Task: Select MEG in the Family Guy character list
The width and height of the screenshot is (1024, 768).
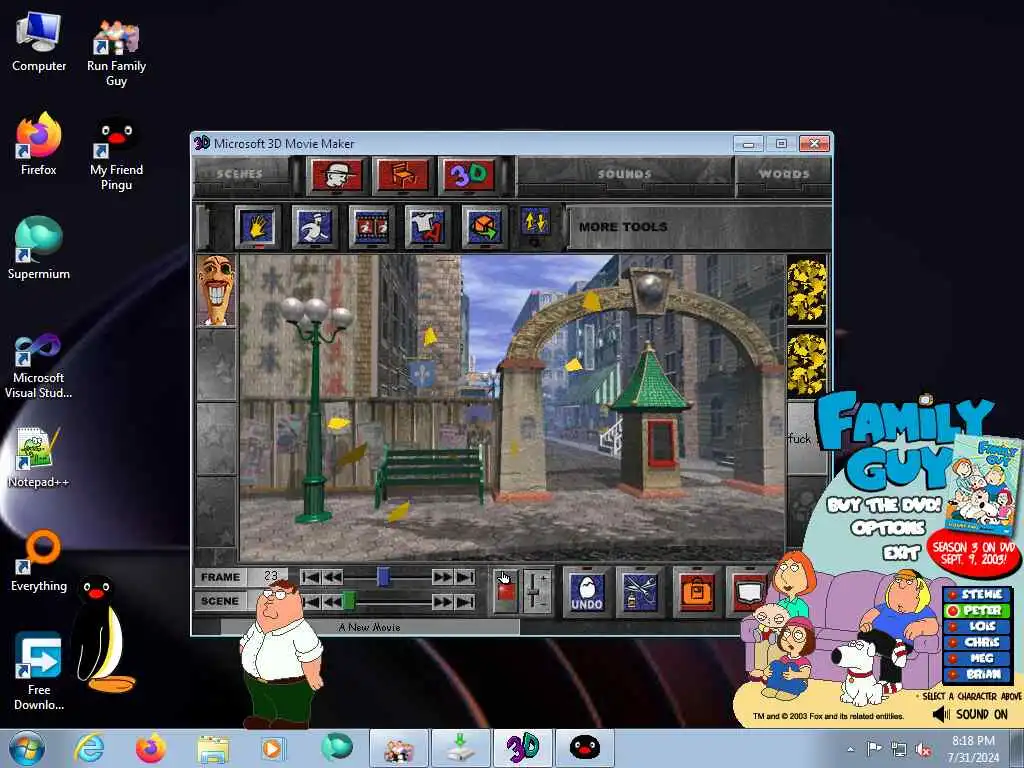Action: click(x=977, y=658)
